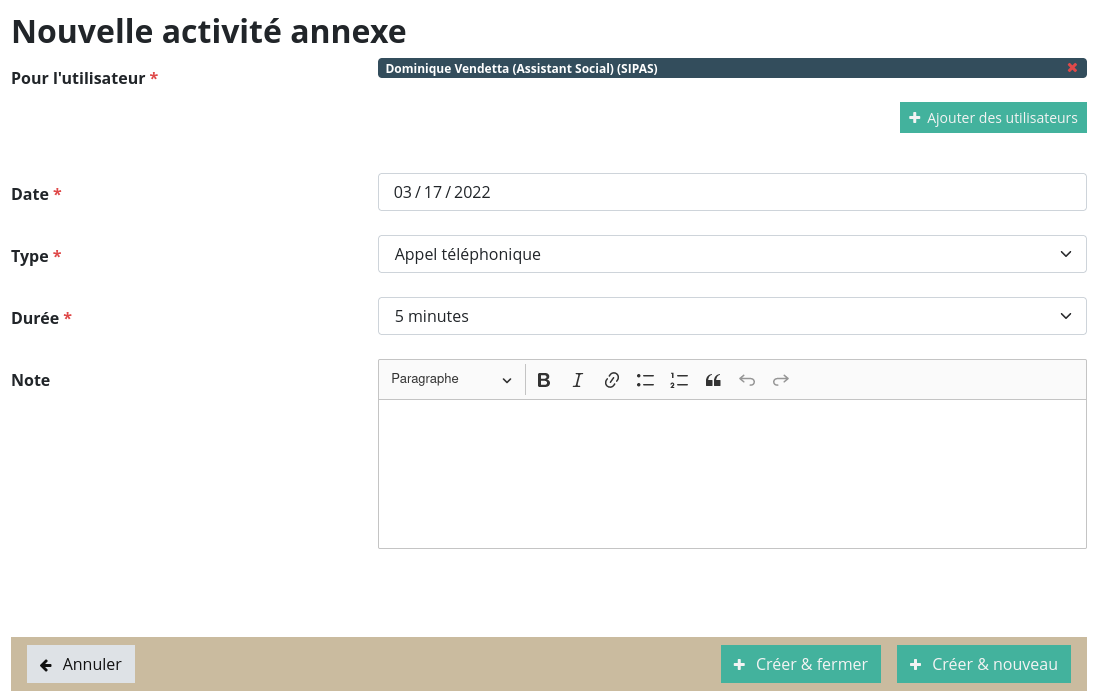
Task: Open the Type dropdown showing Appel téléphonique
Action: 731,254
